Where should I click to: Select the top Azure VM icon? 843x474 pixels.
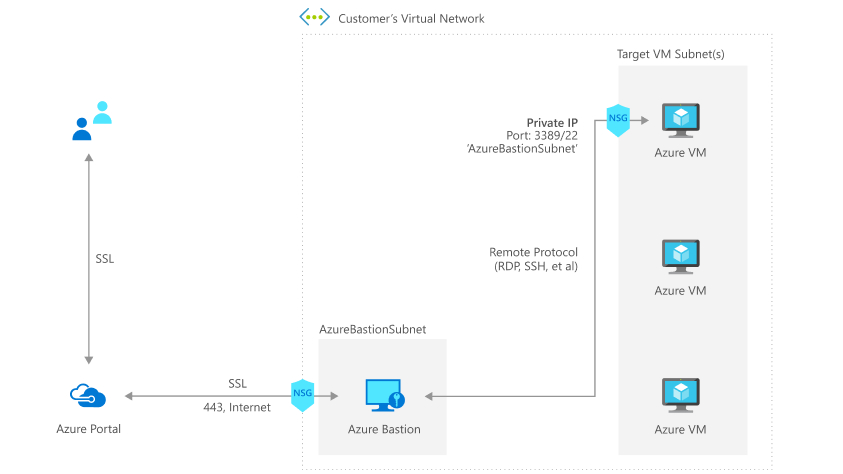click(681, 121)
